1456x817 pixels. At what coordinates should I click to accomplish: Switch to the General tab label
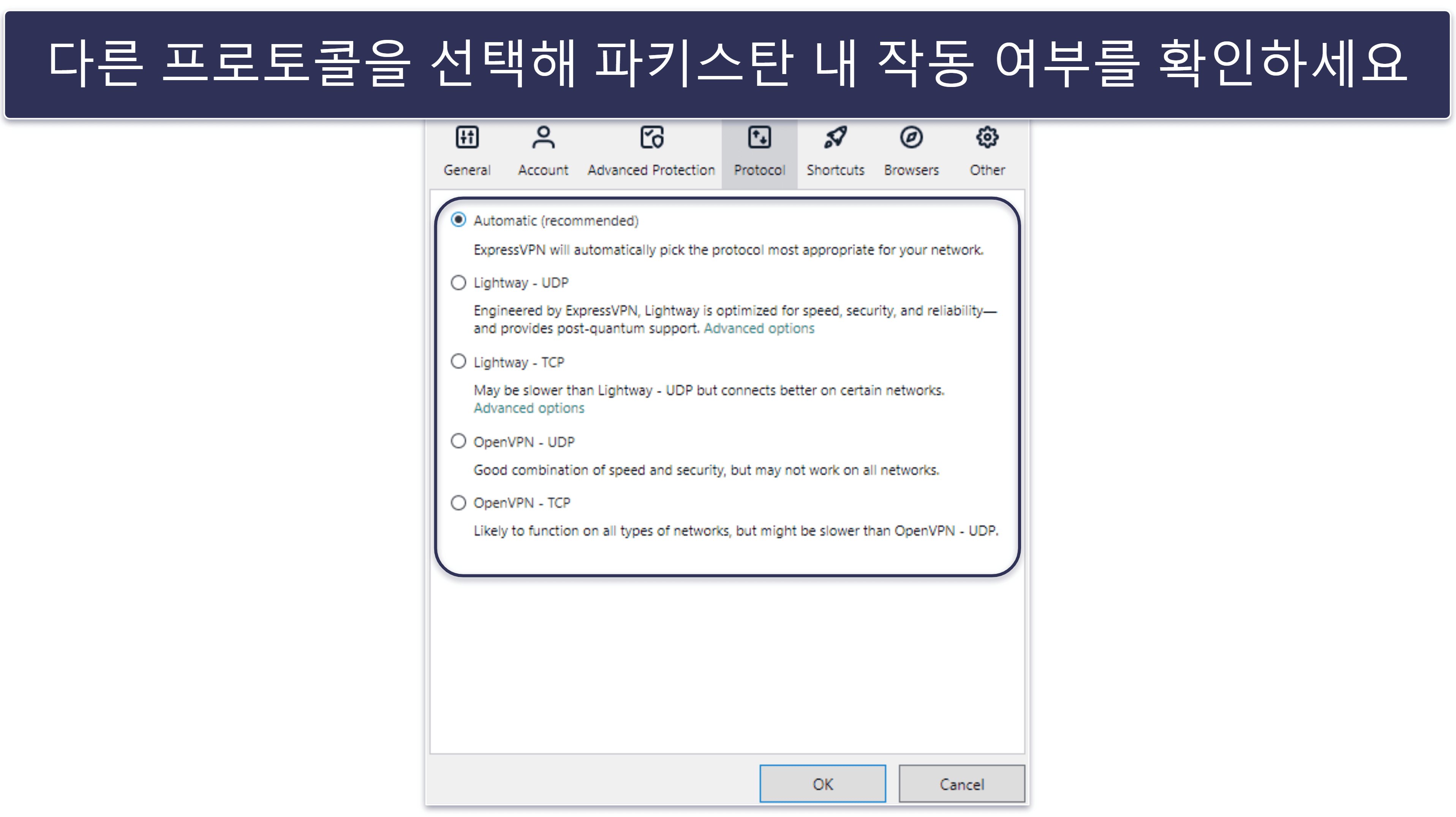[467, 170]
